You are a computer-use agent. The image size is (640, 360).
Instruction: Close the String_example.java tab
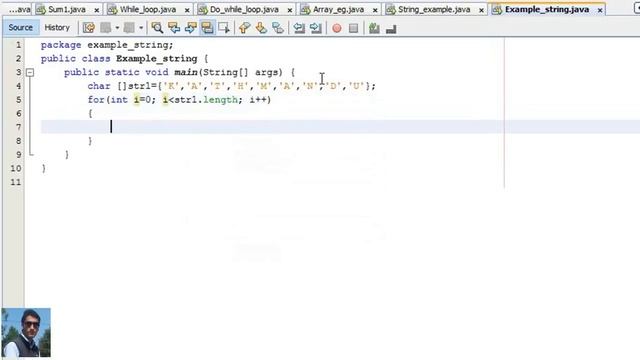(481, 10)
